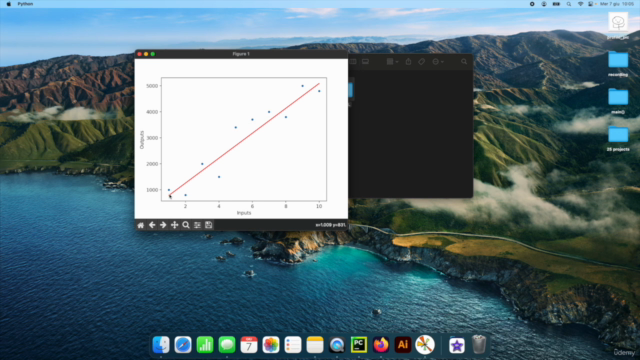The width and height of the screenshot is (640, 360).
Task: Open Messages from the Dock
Action: (x=227, y=345)
